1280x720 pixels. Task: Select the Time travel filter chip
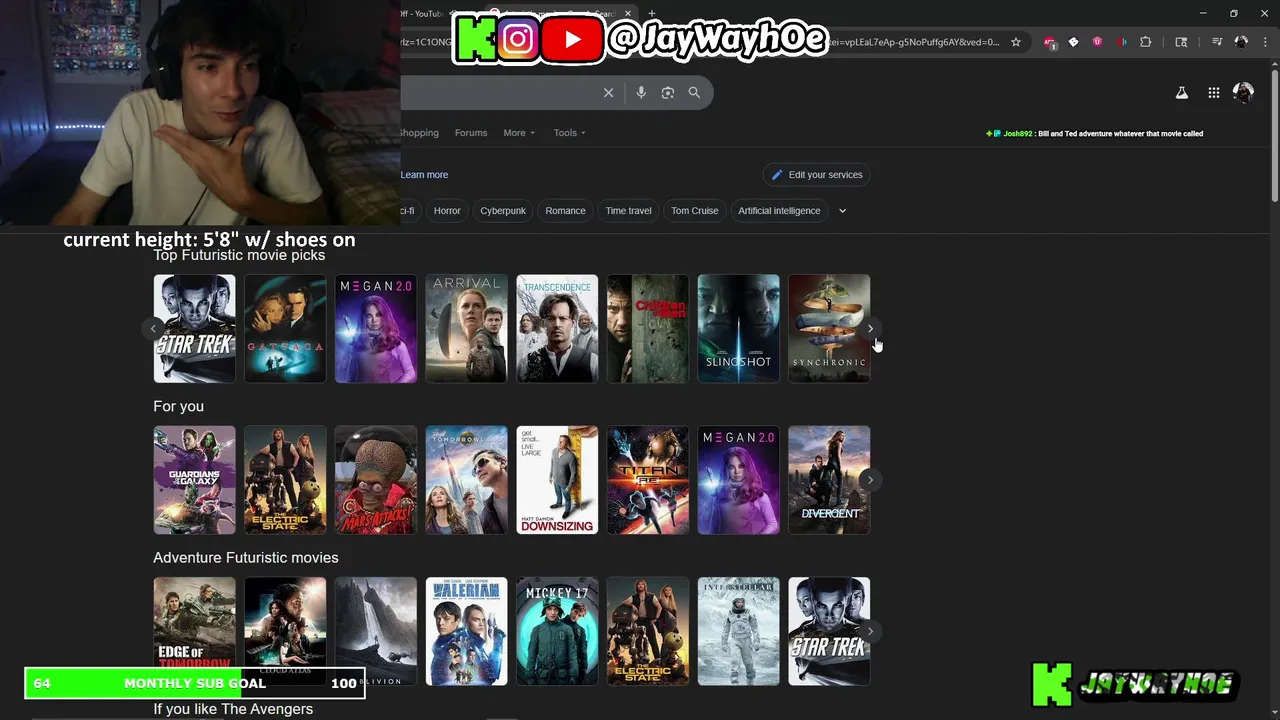click(628, 211)
